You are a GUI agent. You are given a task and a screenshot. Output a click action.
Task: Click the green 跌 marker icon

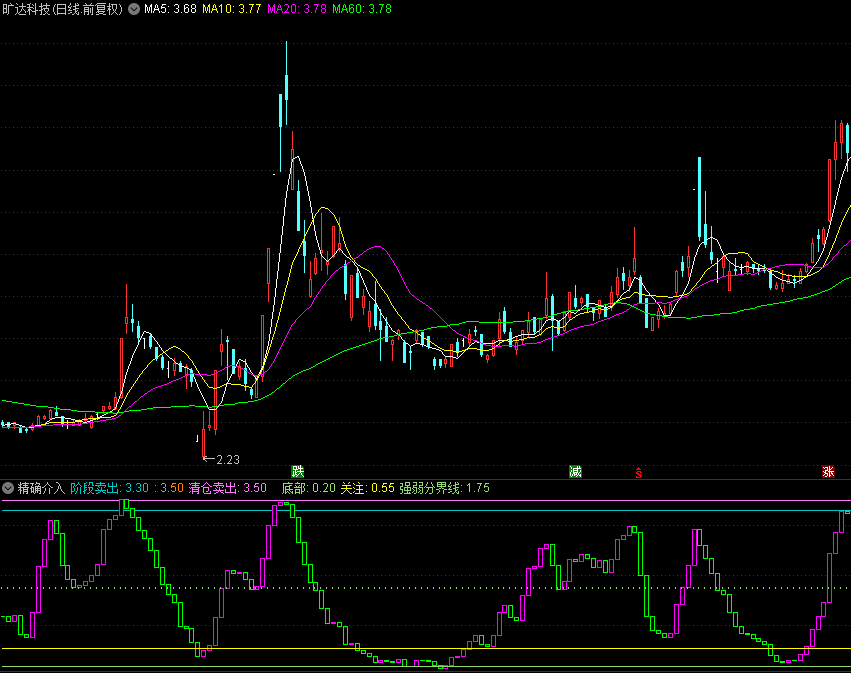297,471
